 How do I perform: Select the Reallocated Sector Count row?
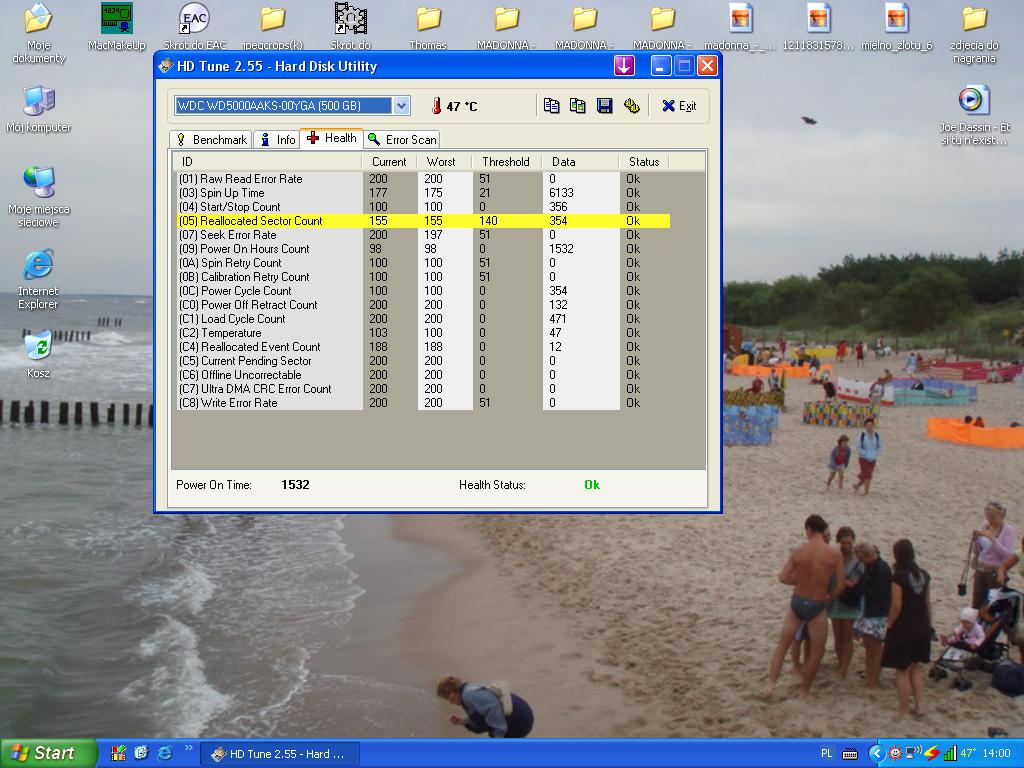[422, 221]
